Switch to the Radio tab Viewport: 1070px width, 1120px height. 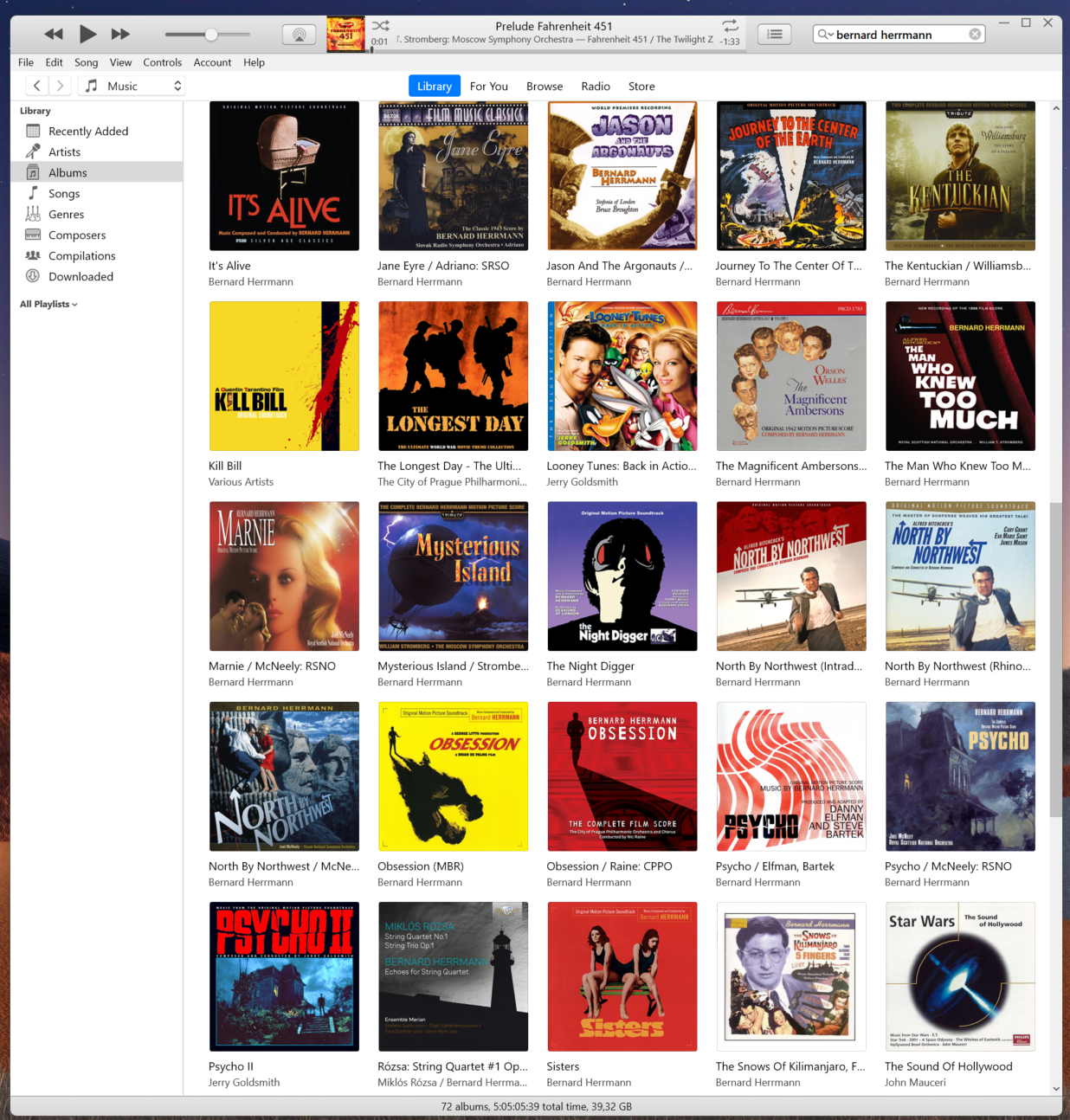(596, 86)
